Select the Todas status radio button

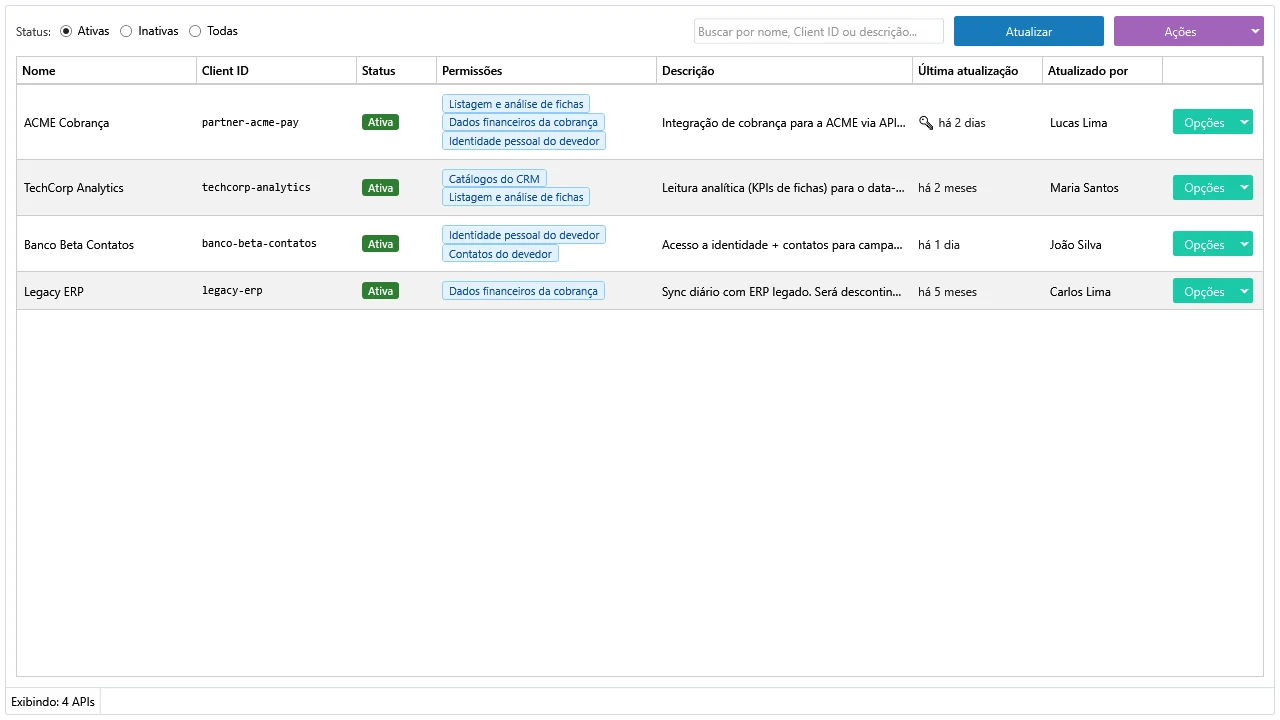[195, 31]
